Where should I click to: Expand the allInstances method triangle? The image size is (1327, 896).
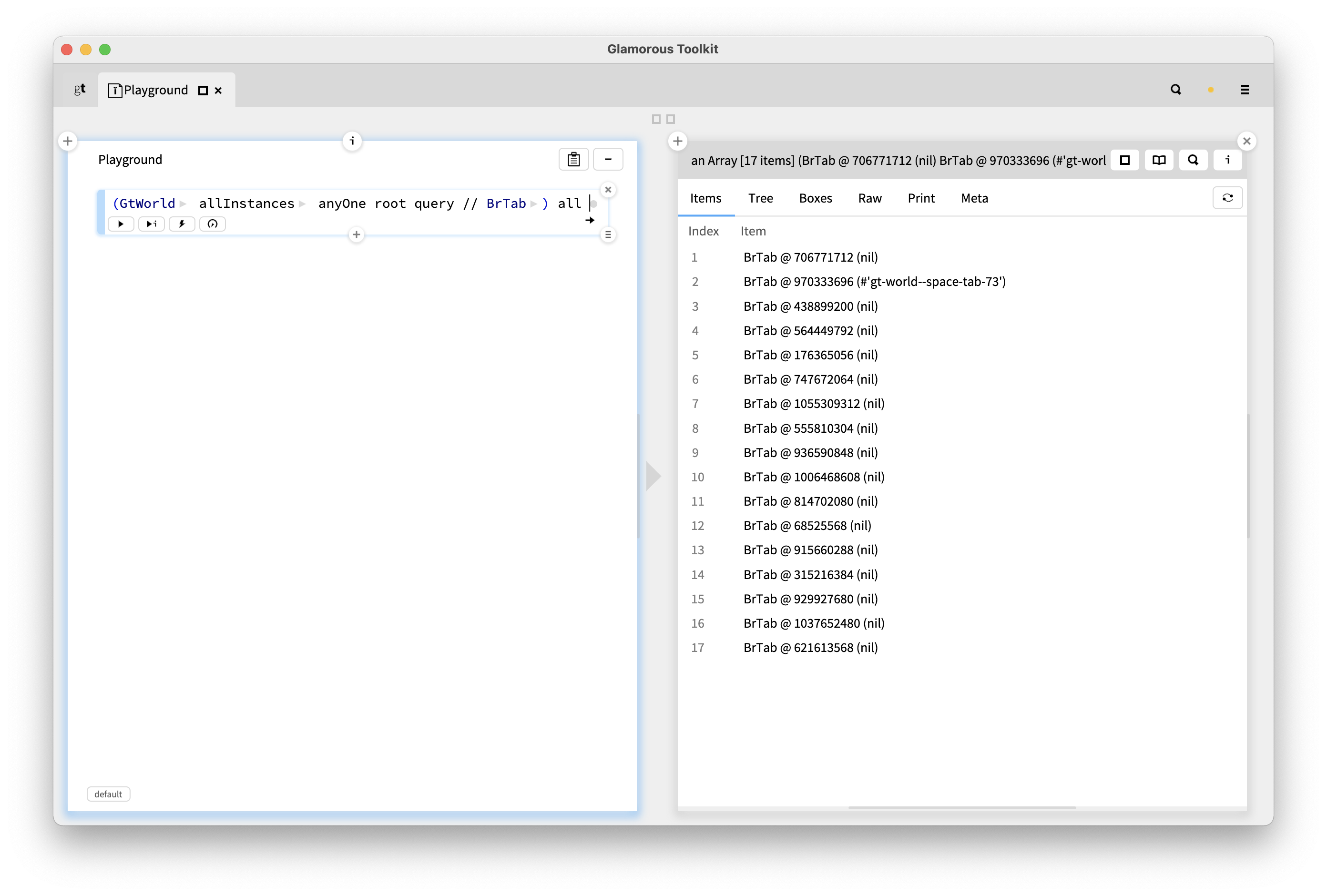[302, 204]
